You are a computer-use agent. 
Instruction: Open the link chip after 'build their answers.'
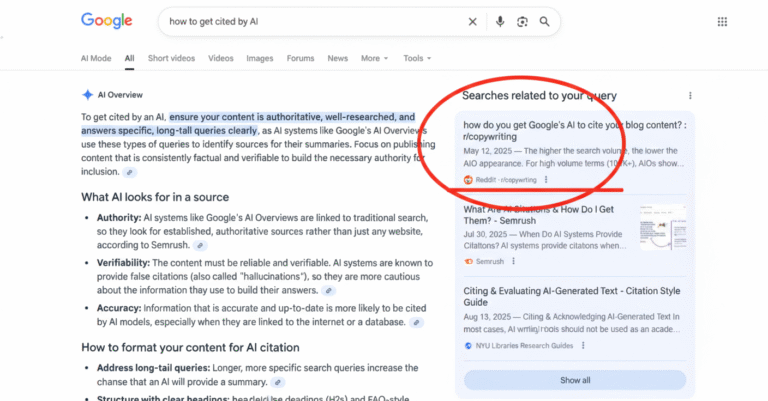coord(329,291)
